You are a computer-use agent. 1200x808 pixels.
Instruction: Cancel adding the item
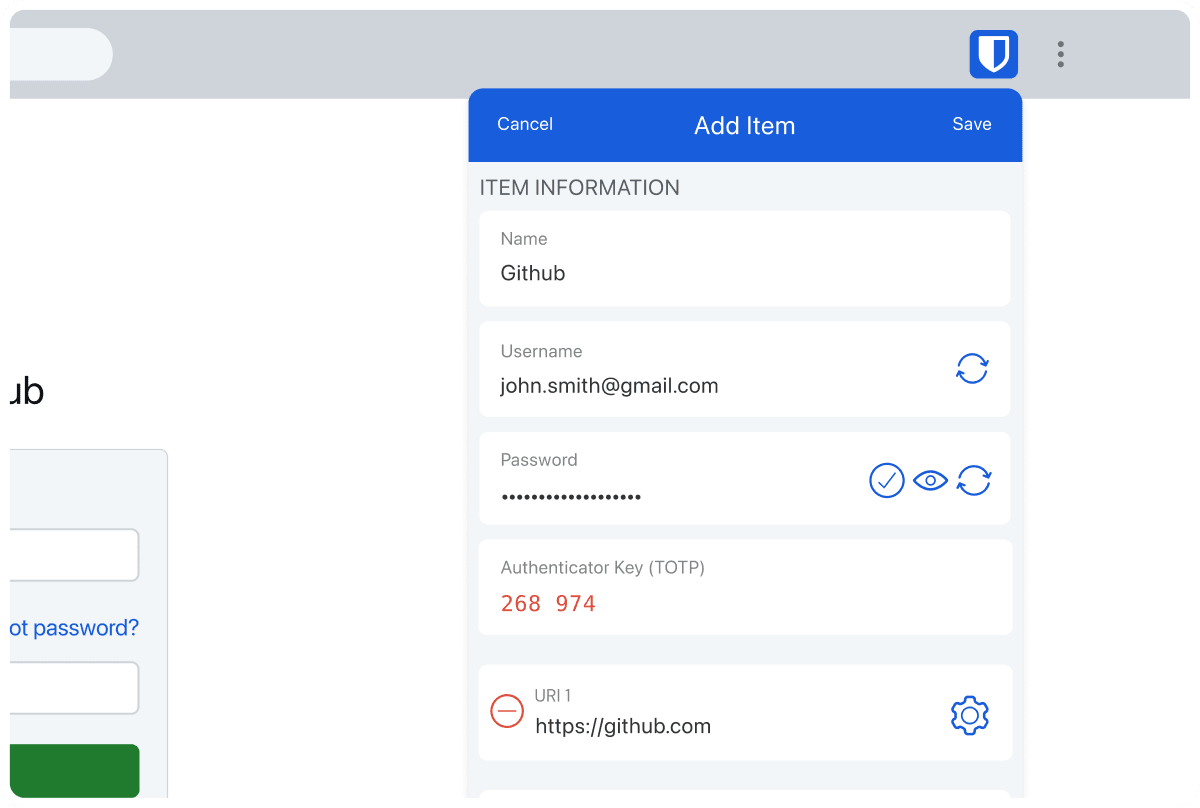pyautogui.click(x=524, y=124)
